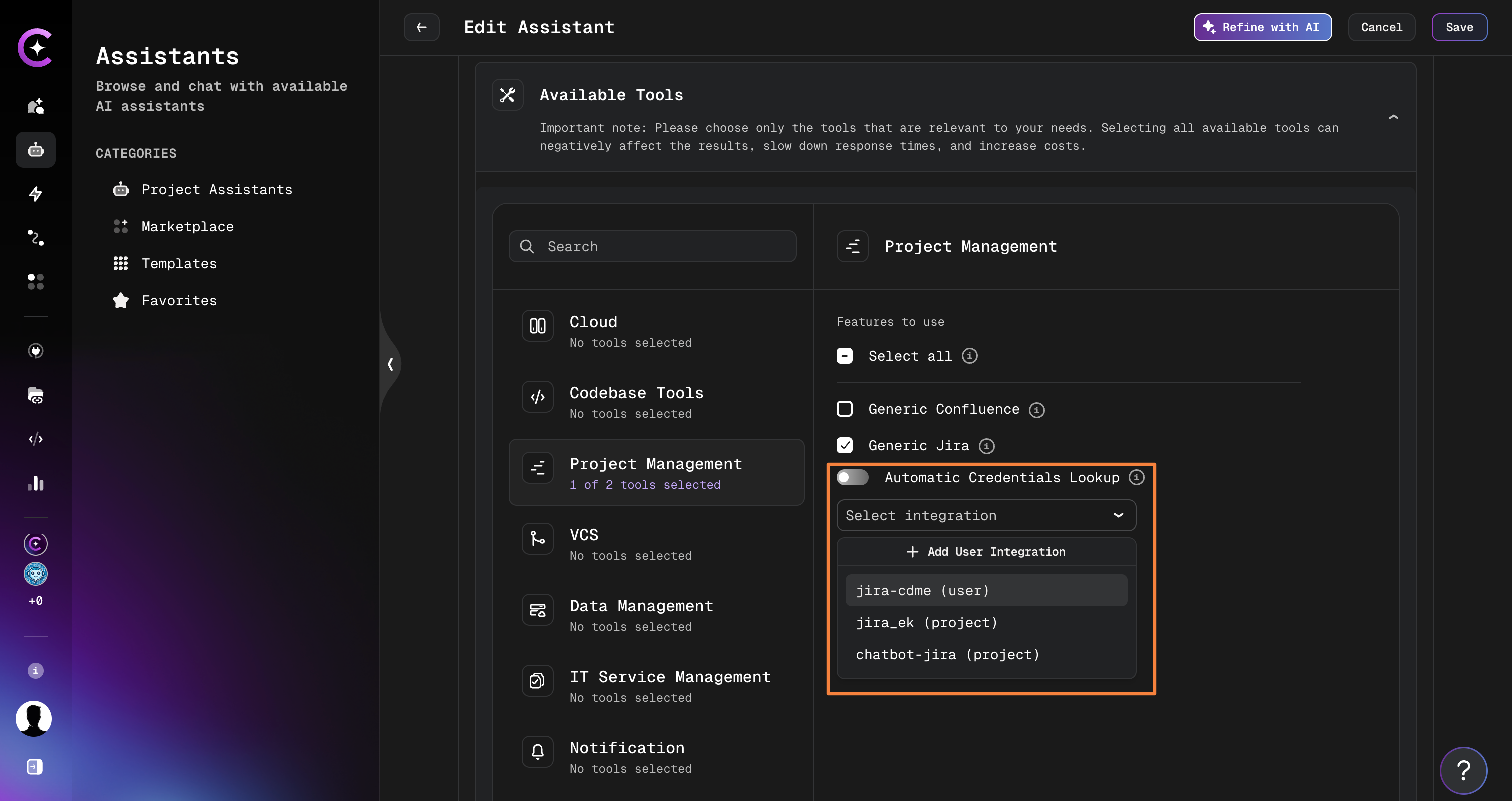Uncheck the Generic Jira checkbox
The image size is (1512, 801).
[x=844, y=446]
